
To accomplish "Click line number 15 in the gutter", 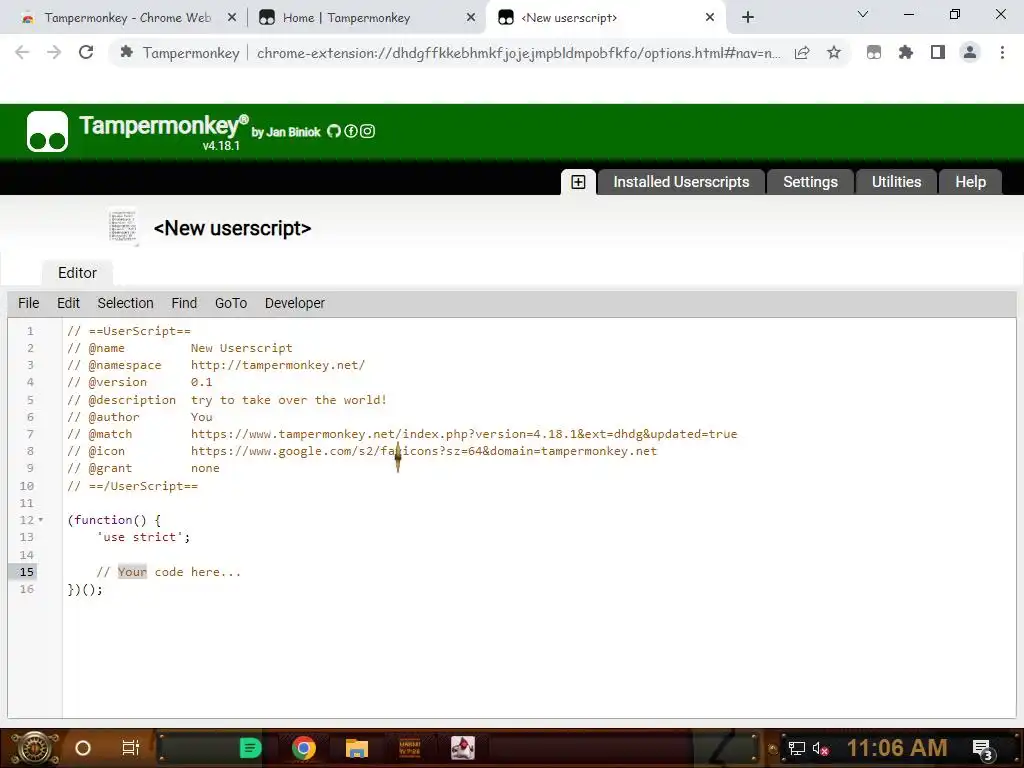I will pos(26,572).
